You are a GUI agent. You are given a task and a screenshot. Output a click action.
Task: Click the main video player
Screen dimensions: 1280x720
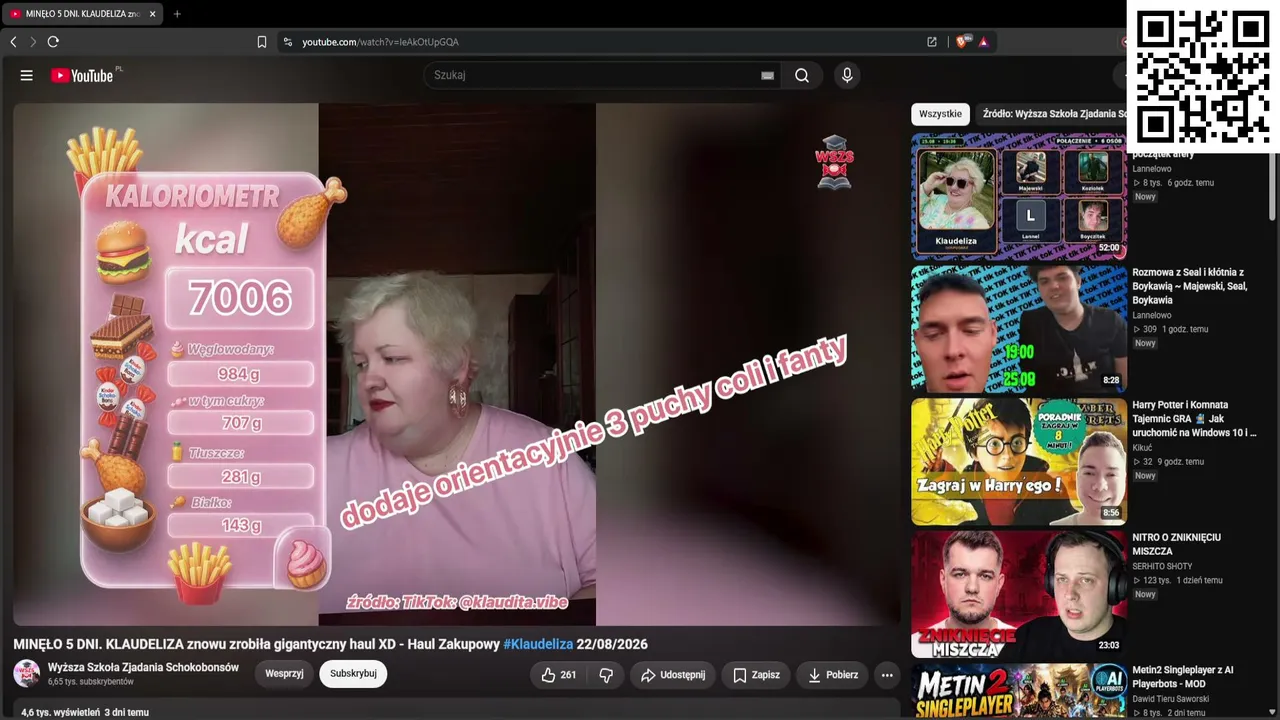457,364
